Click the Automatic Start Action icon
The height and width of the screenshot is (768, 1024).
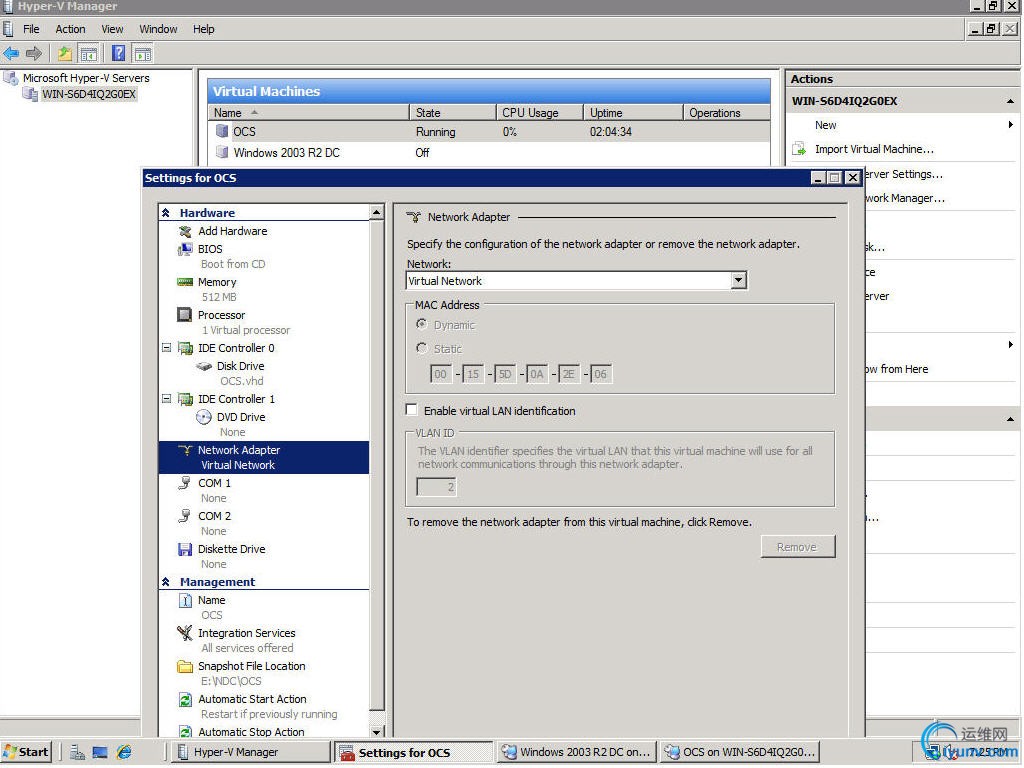(185, 699)
